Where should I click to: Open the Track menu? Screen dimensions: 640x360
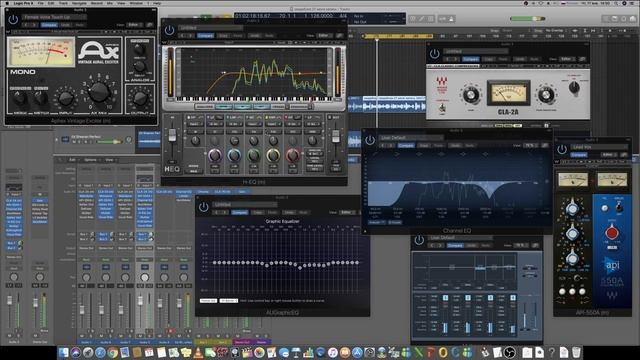coord(63,3)
